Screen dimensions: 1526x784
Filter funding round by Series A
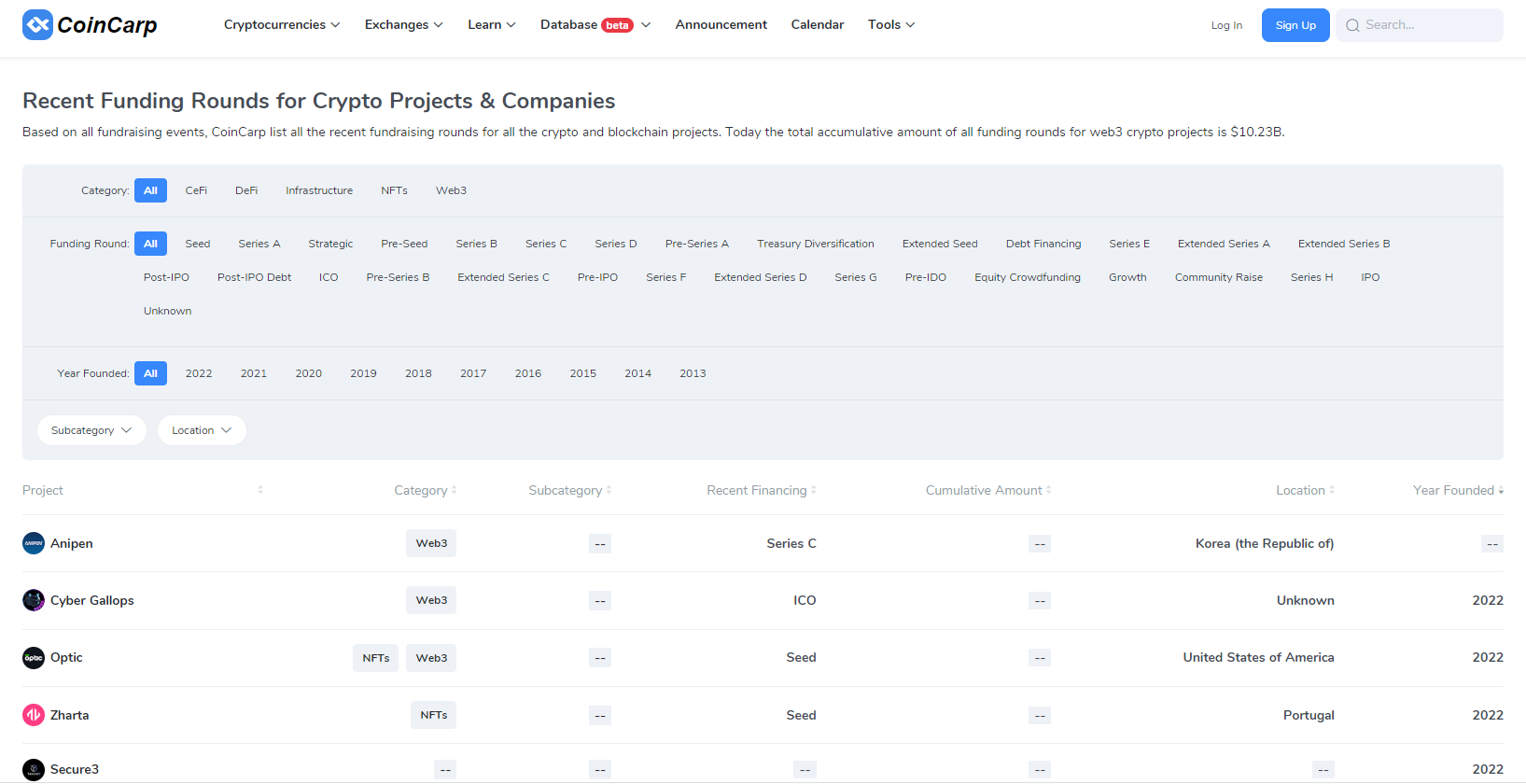[259, 244]
